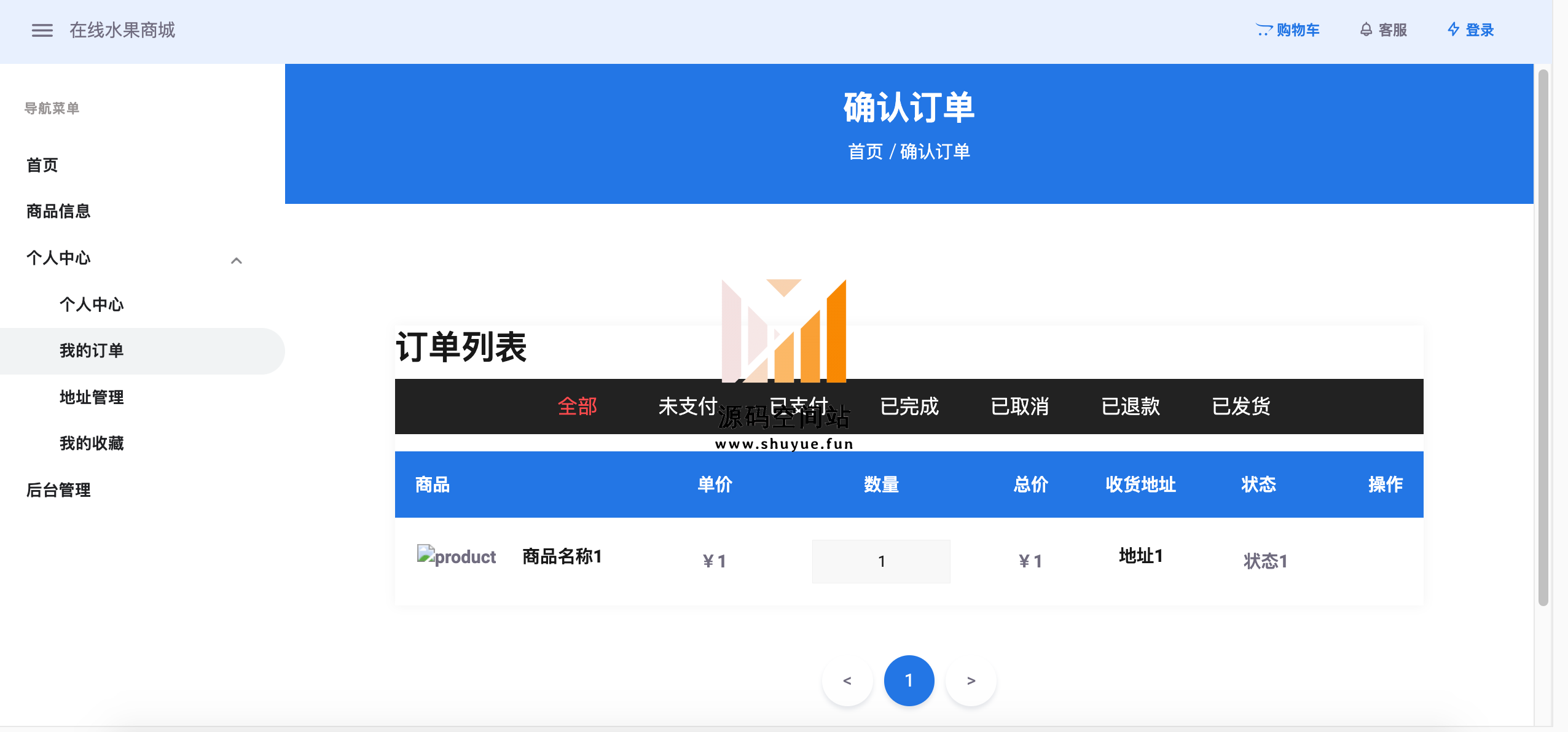The height and width of the screenshot is (732, 1568).
Task: Collapse the 个人中心 submenu chevron
Action: (x=236, y=261)
